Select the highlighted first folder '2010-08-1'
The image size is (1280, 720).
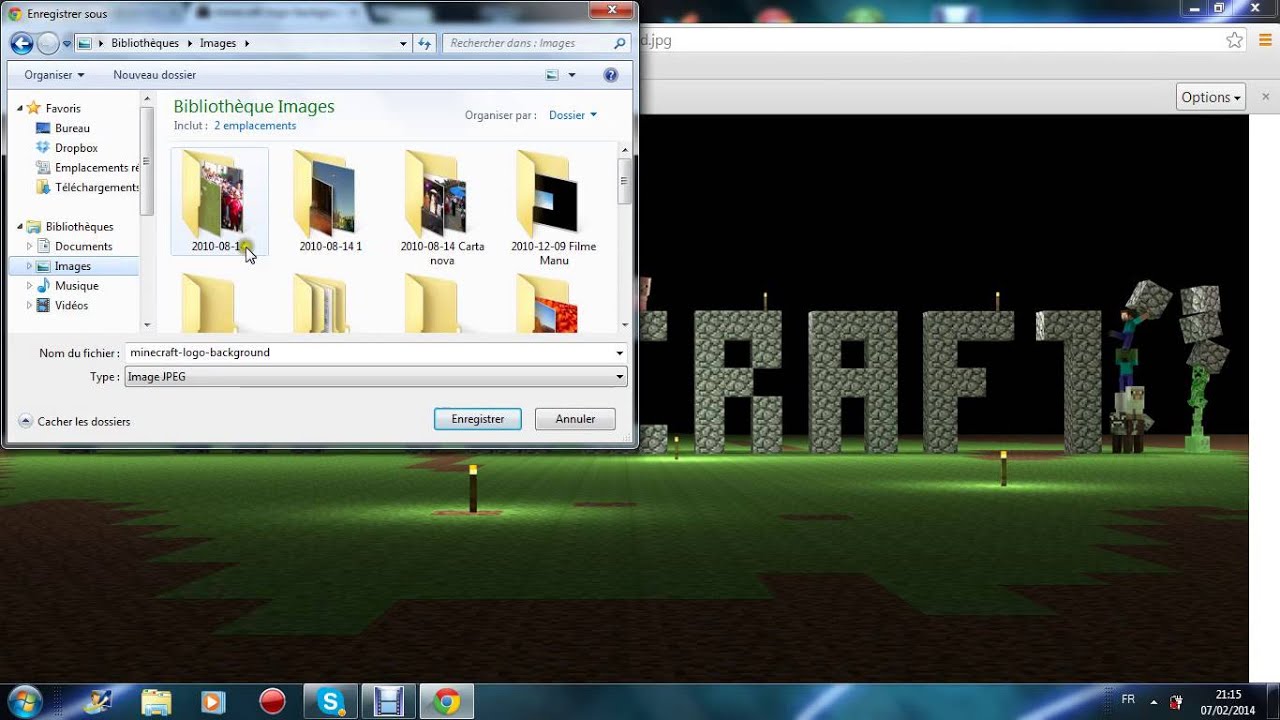point(220,202)
